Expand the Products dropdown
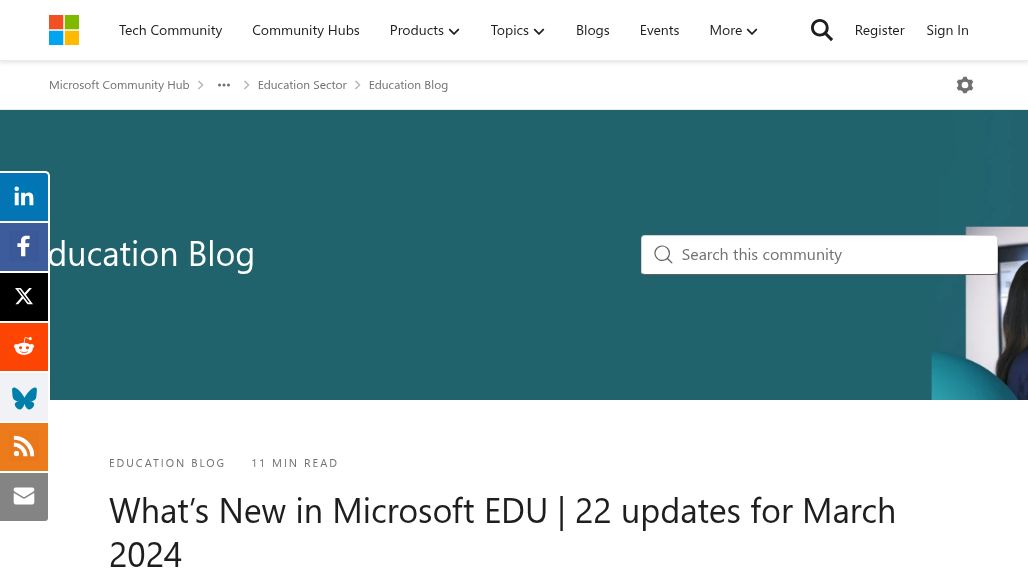This screenshot has width=1028, height=578. click(x=424, y=30)
